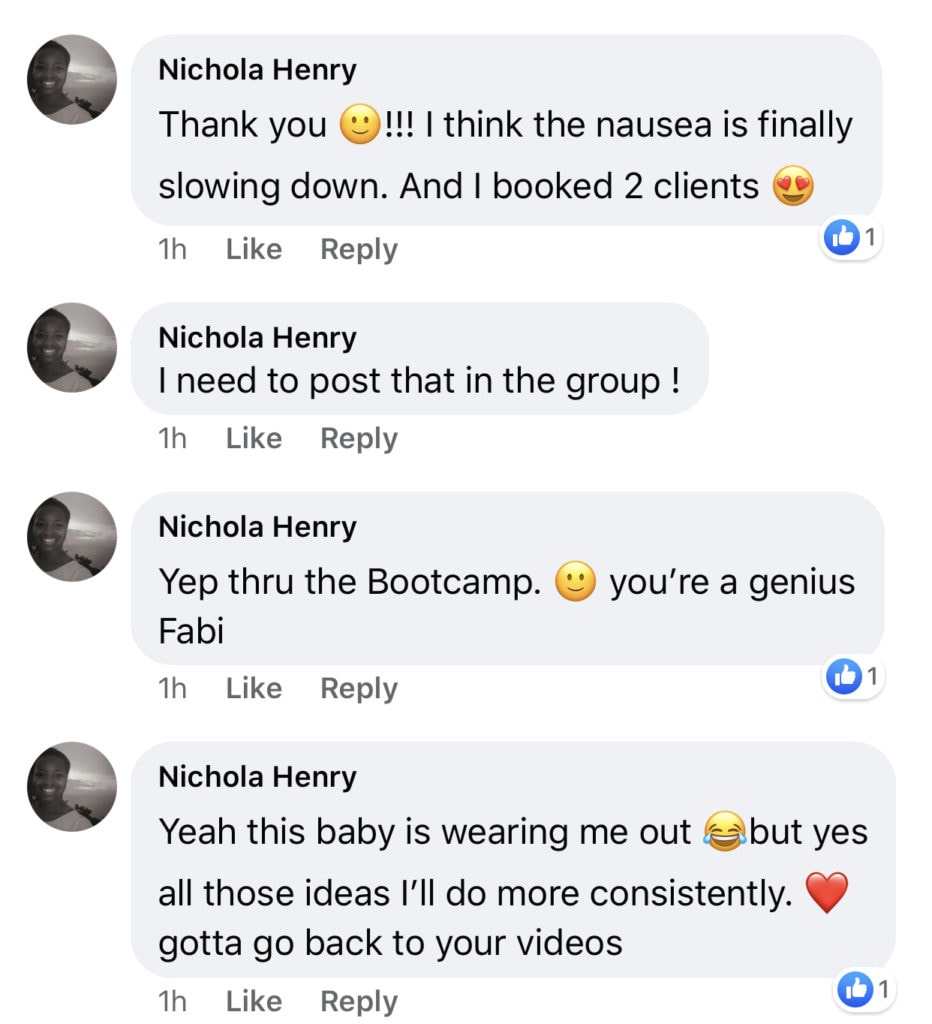The width and height of the screenshot is (932, 1024).
Task: Reply to the 'gotta go back to your videos' comment
Action: pyautogui.click(x=359, y=1001)
